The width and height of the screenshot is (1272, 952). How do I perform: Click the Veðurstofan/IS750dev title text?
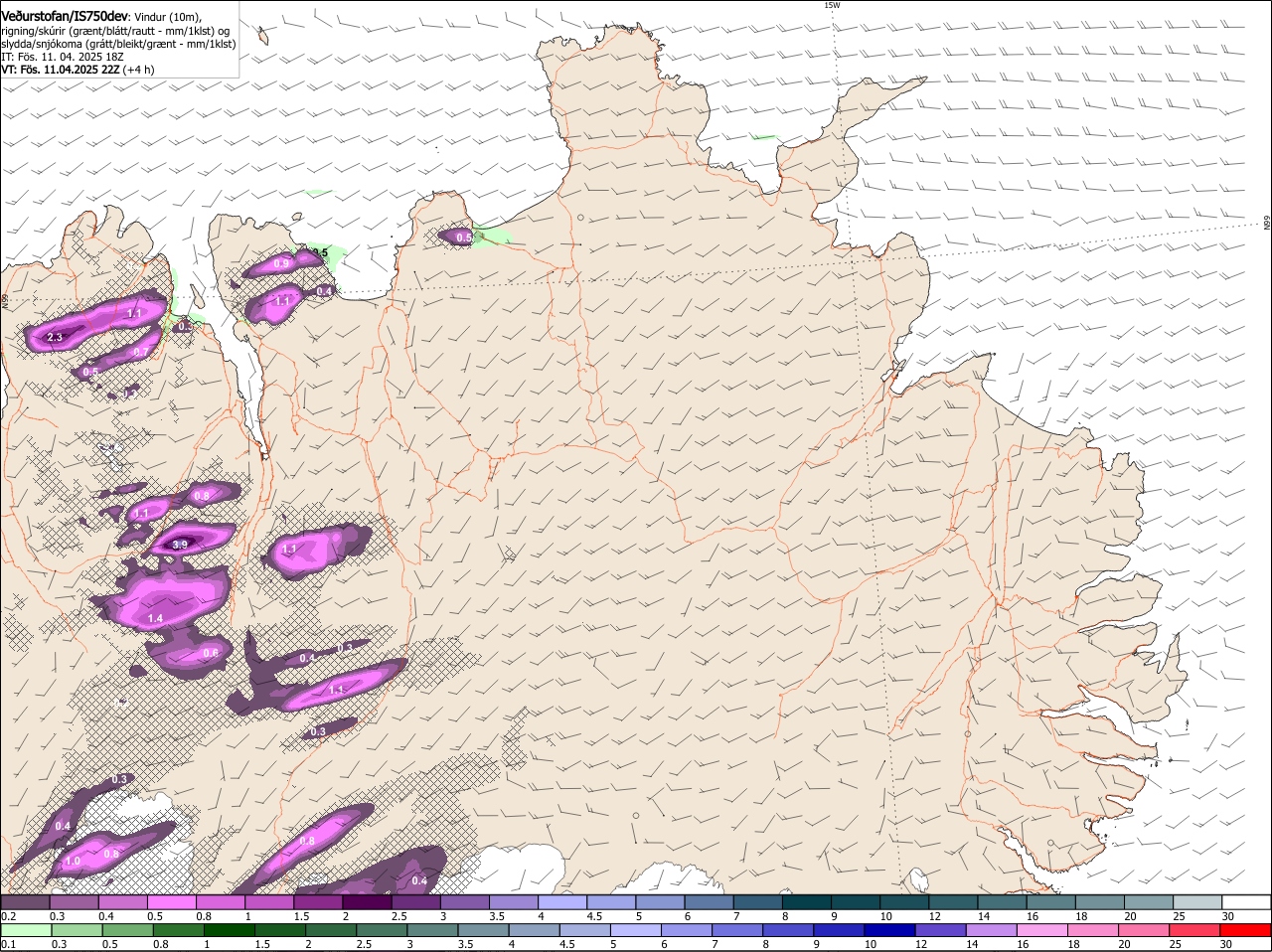[65, 16]
